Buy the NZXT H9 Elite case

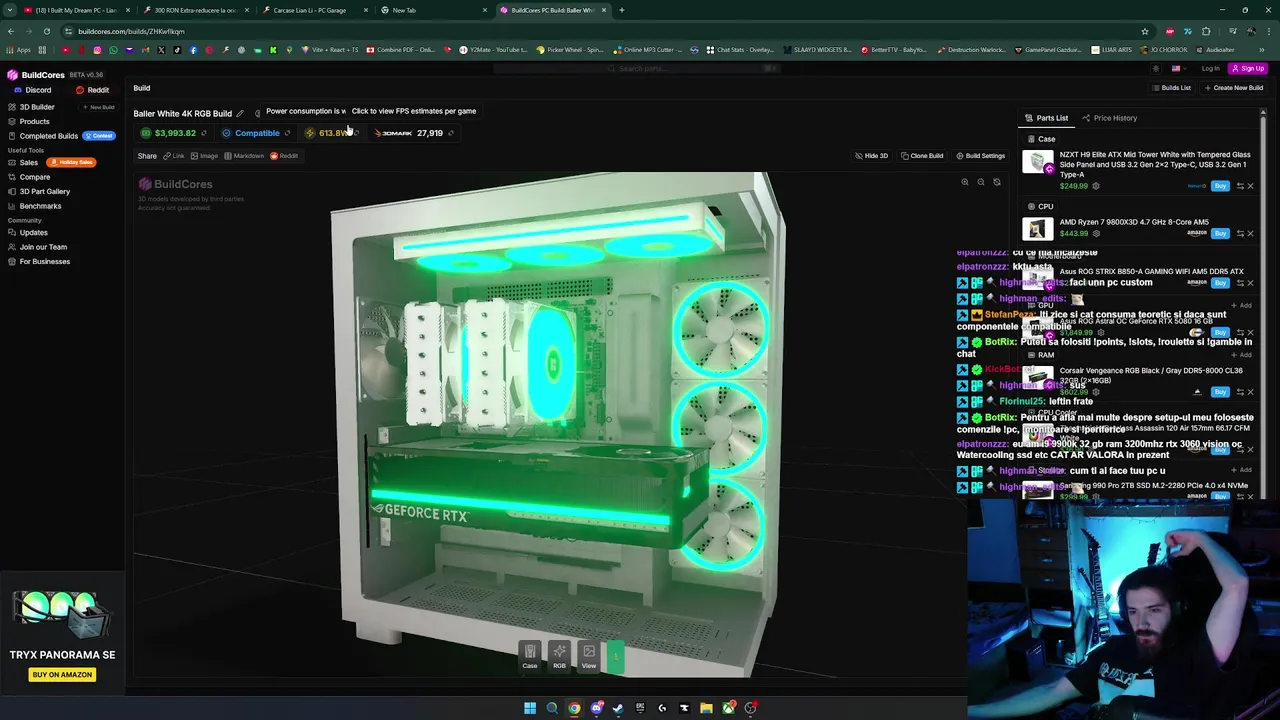click(x=1220, y=186)
